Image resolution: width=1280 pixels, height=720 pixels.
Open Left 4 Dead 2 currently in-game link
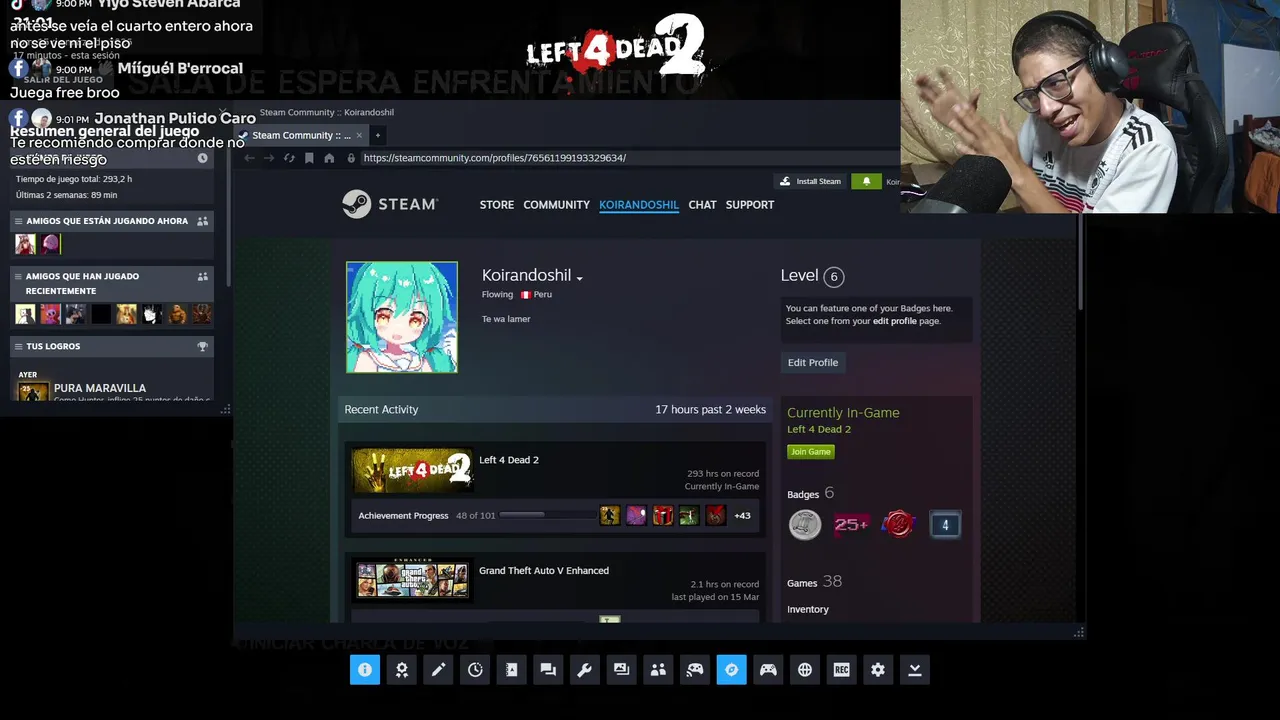[x=819, y=429]
